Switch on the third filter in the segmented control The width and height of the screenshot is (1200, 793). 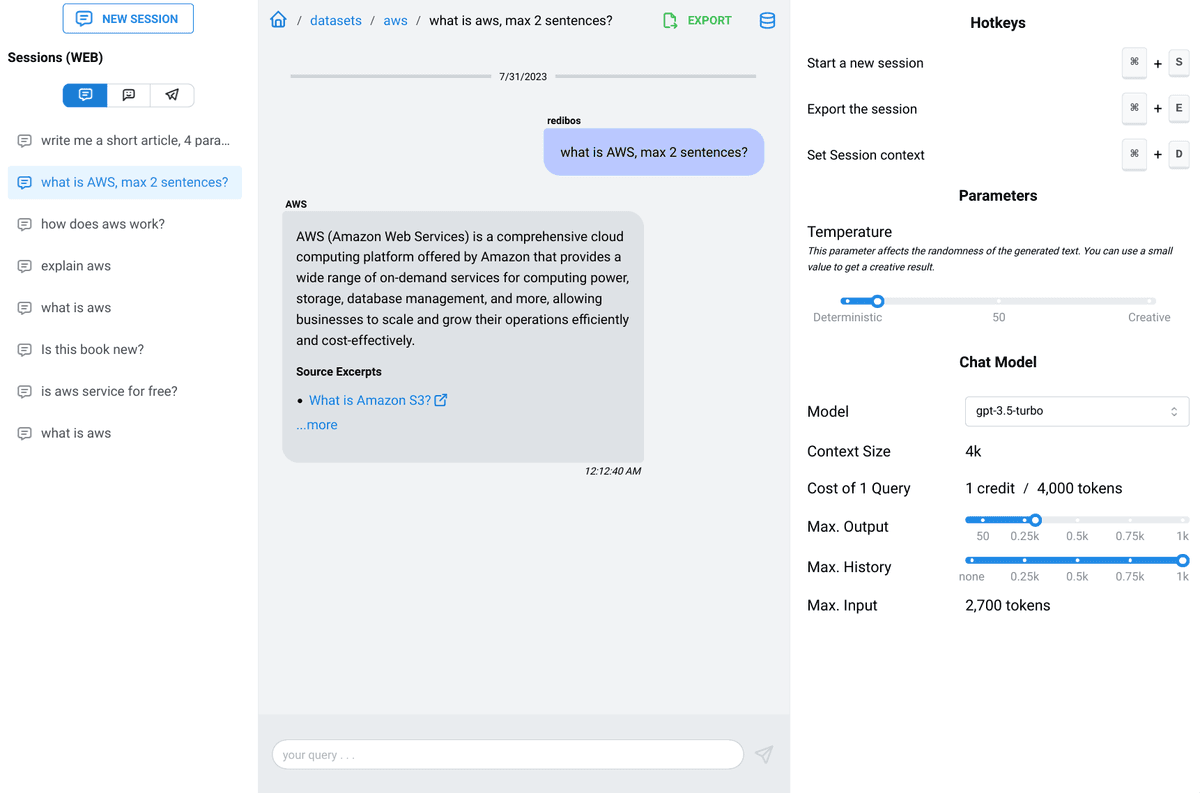[171, 94]
